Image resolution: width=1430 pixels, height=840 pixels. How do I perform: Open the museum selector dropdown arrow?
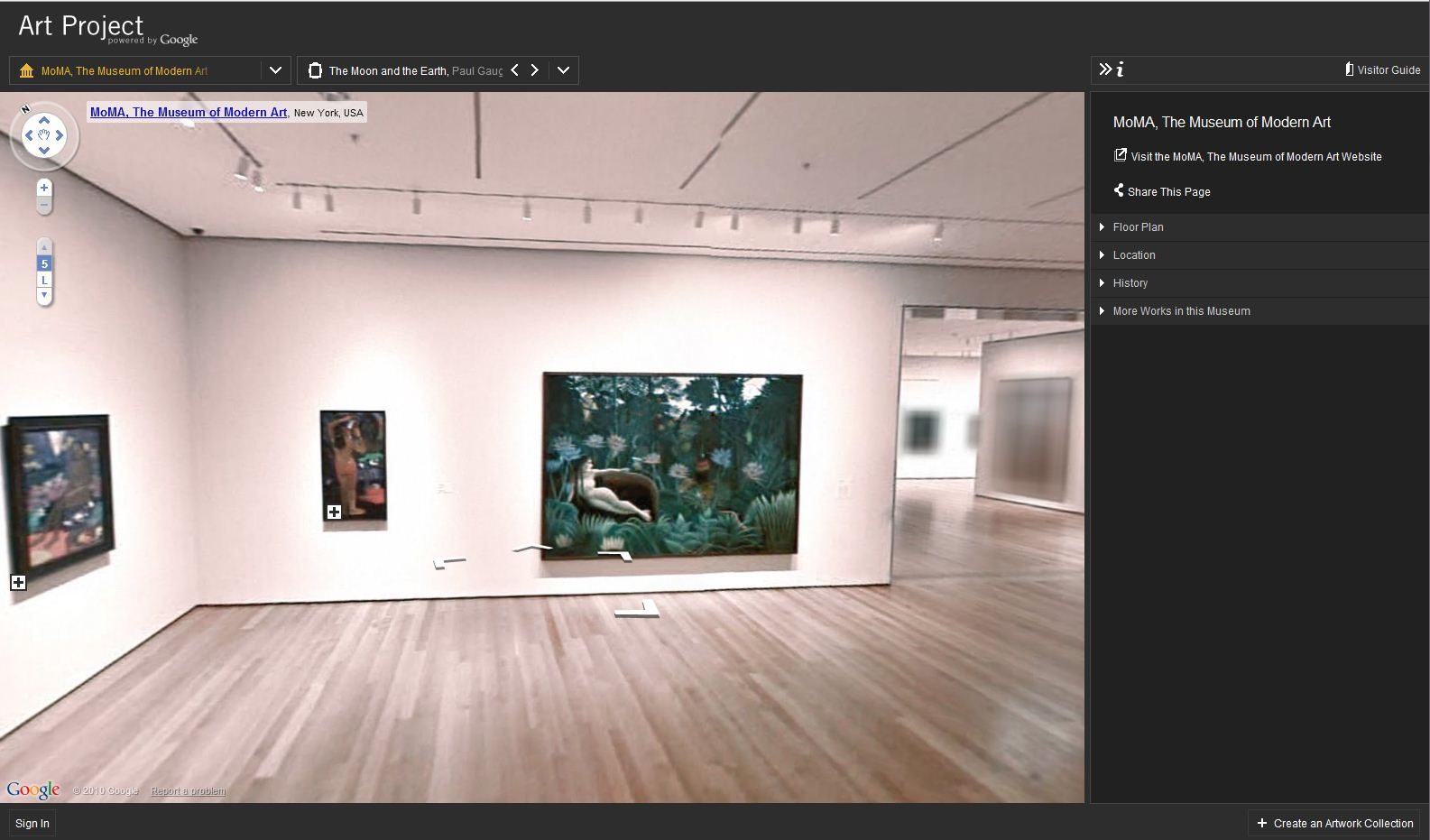point(275,70)
